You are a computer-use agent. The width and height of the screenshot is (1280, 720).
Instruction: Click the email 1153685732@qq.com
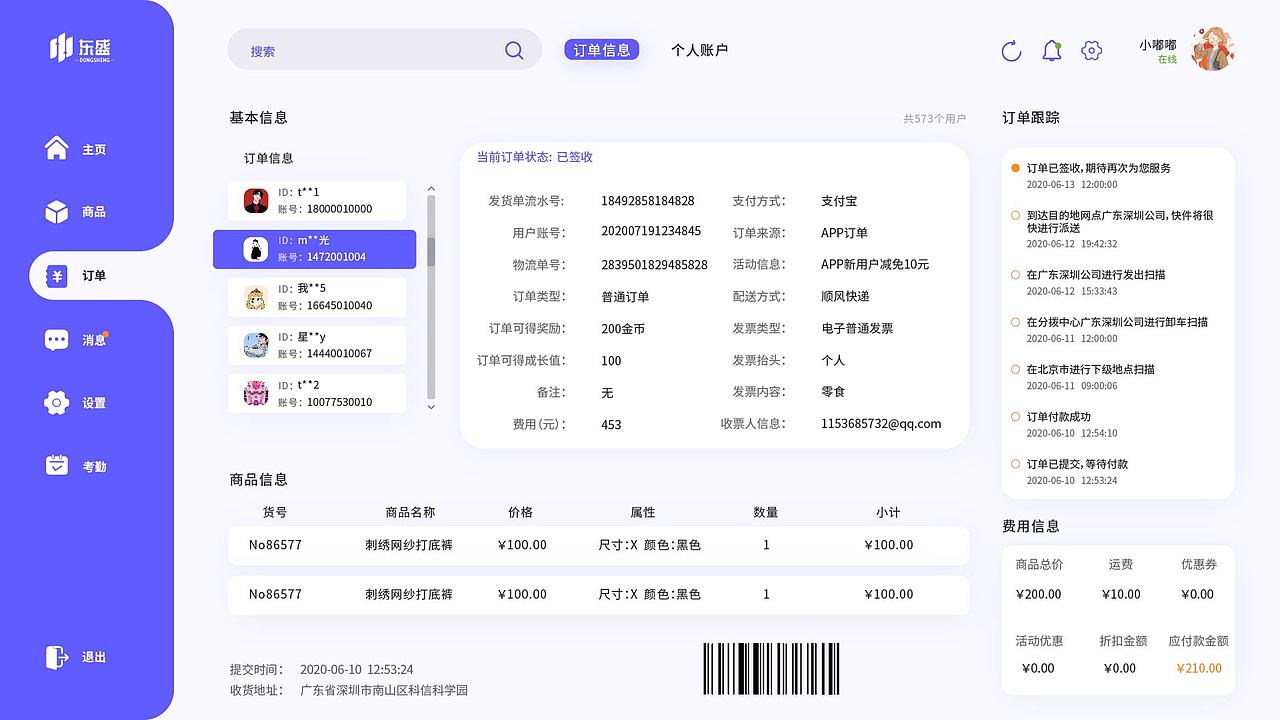[x=881, y=424]
